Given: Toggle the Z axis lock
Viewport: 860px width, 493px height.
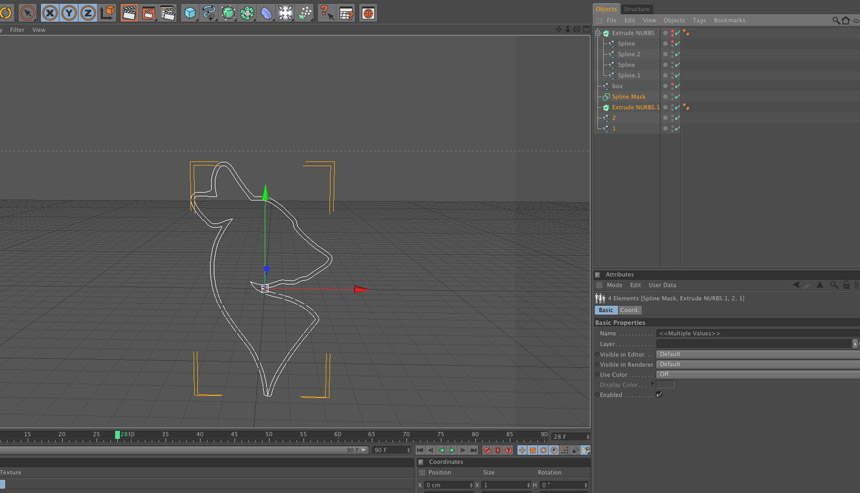Looking at the screenshot, I should 88,13.
